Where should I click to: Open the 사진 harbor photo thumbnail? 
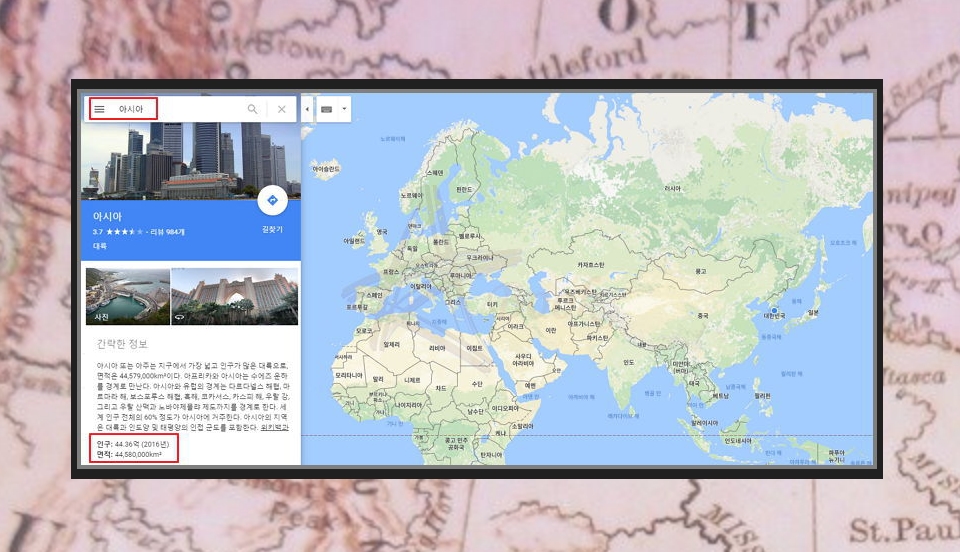point(127,296)
